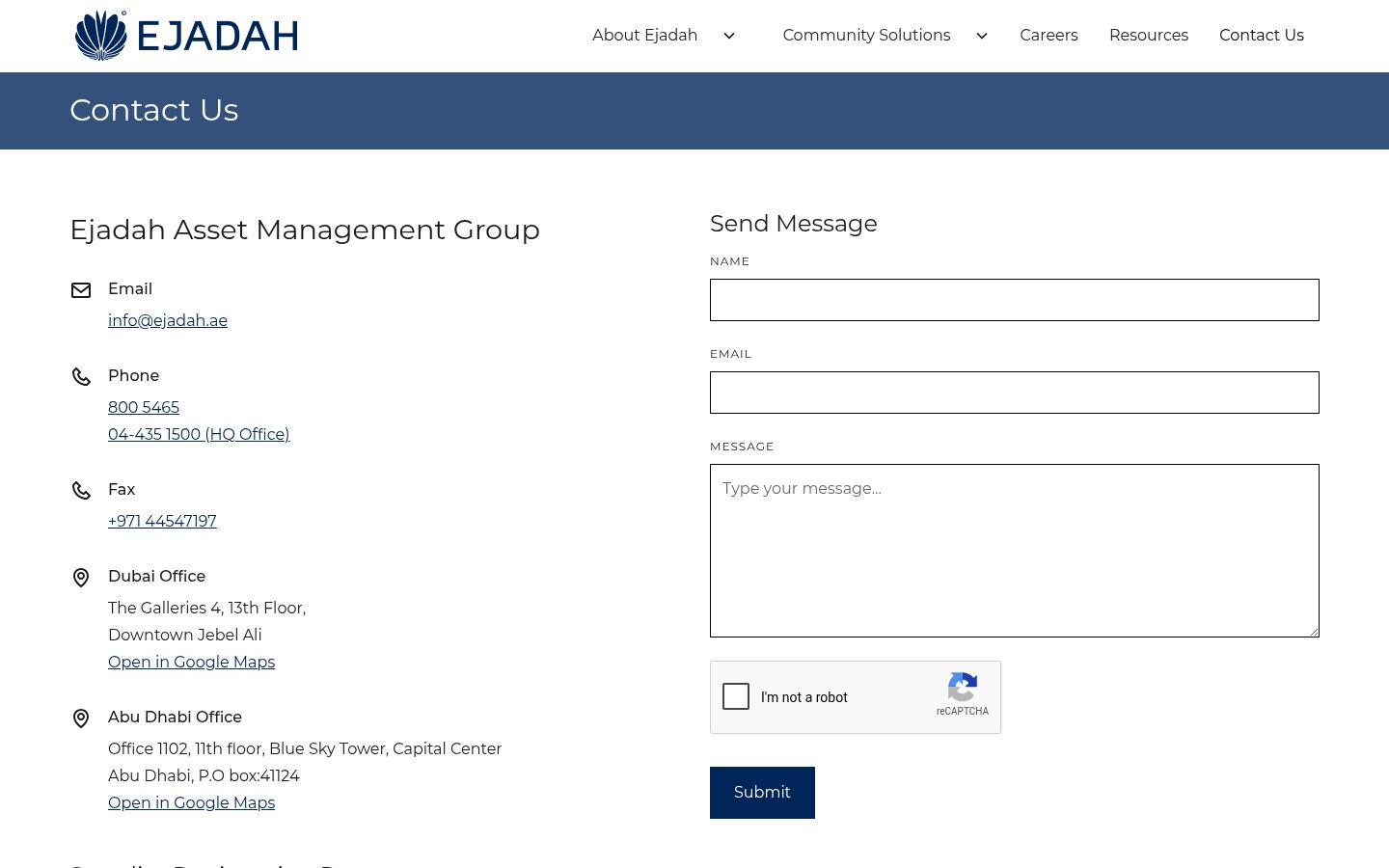This screenshot has width=1389, height=868.
Task: Check the I'm not a robot box
Action: pos(736,696)
